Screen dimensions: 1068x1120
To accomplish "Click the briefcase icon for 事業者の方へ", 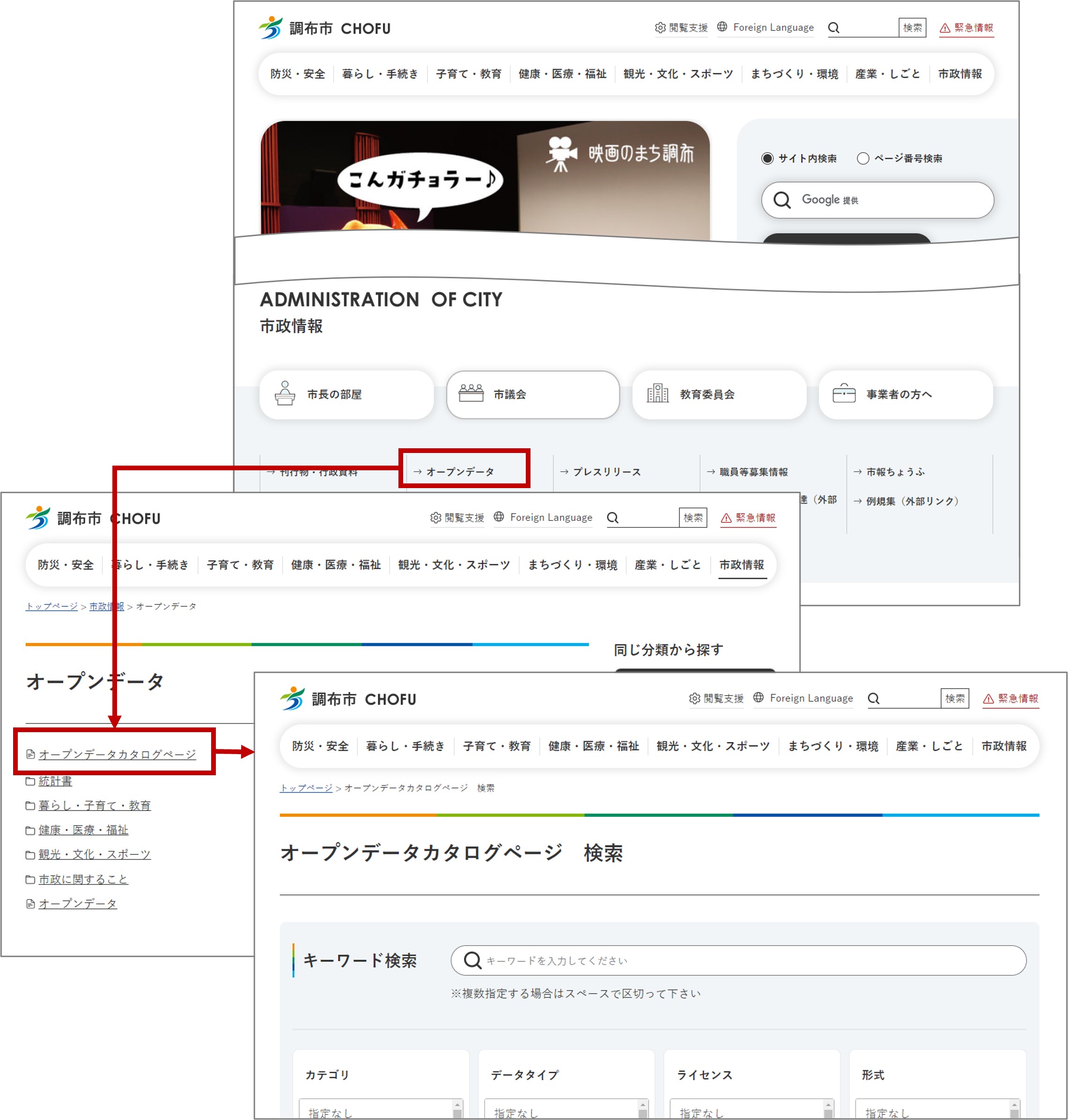I will (844, 393).
